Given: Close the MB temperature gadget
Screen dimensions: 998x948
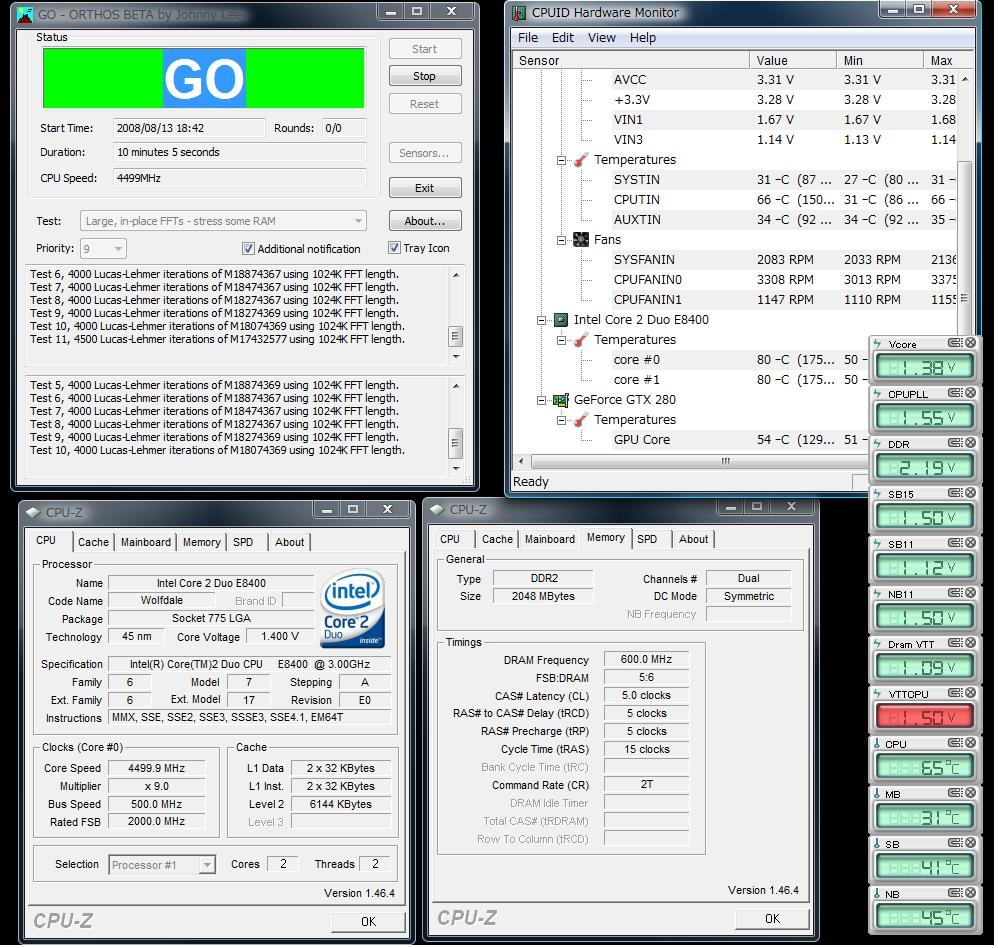Looking at the screenshot, I should click(x=970, y=794).
